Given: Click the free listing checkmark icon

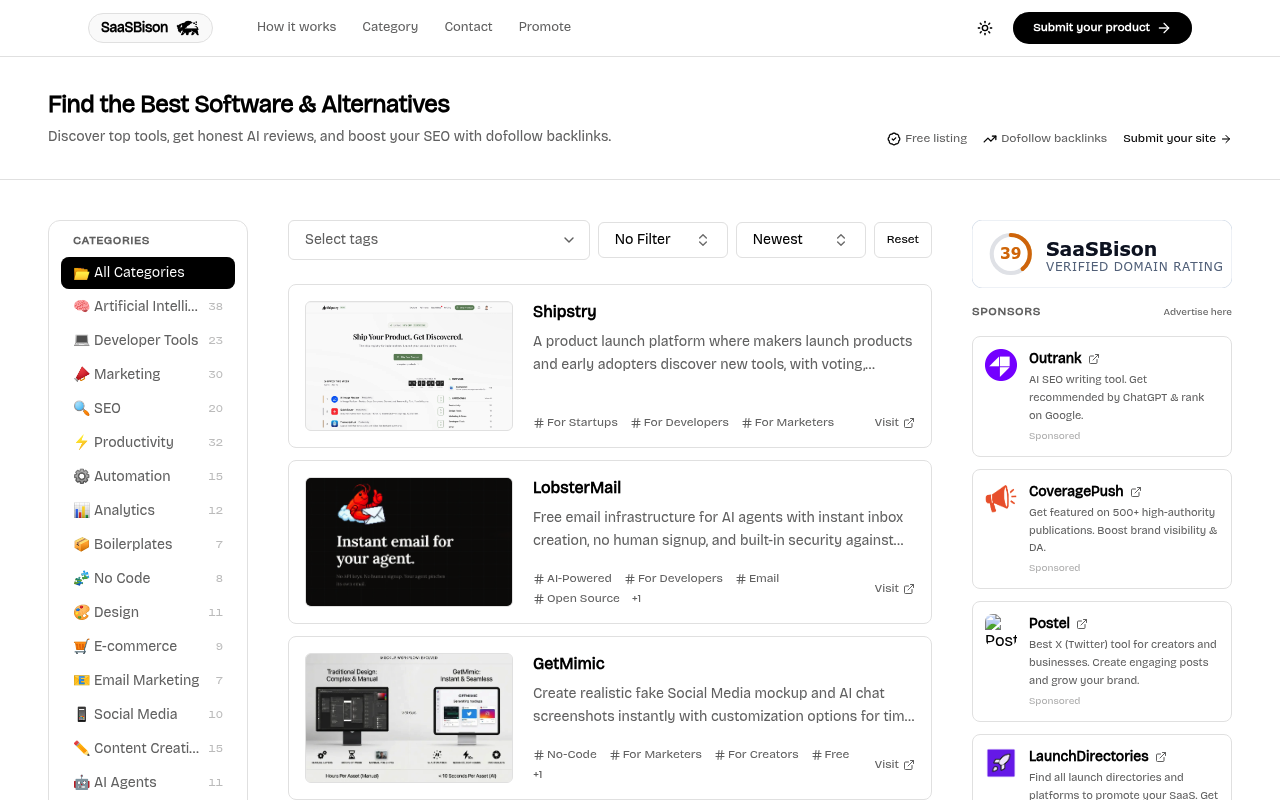Looking at the screenshot, I should point(894,139).
